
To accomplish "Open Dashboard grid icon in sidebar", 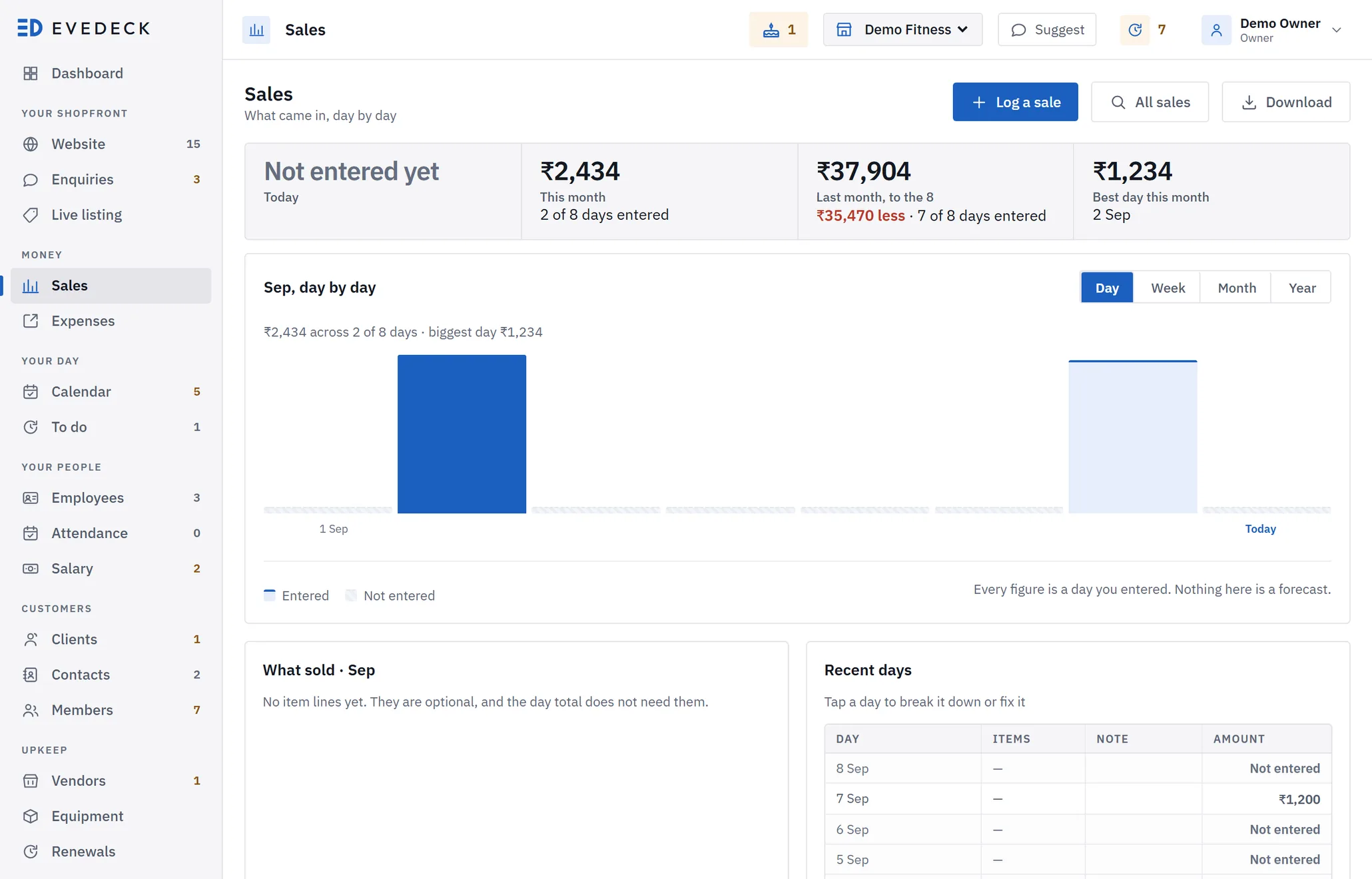I will (31, 73).
